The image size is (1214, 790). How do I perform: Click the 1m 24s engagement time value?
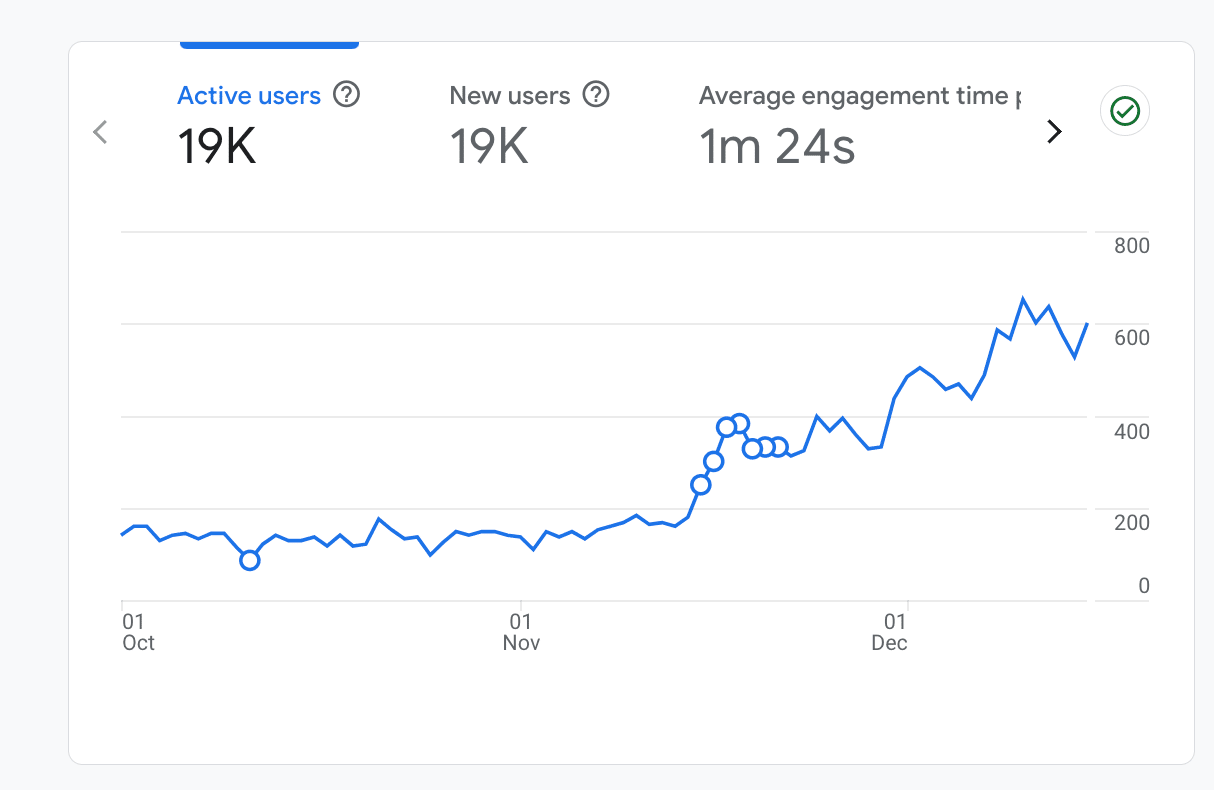(x=777, y=147)
